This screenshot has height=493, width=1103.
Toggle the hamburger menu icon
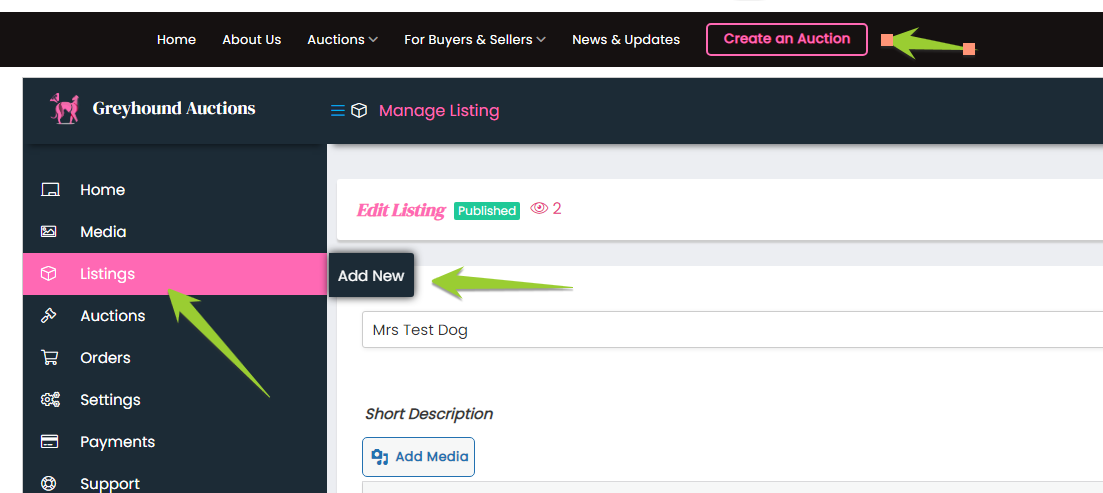338,110
